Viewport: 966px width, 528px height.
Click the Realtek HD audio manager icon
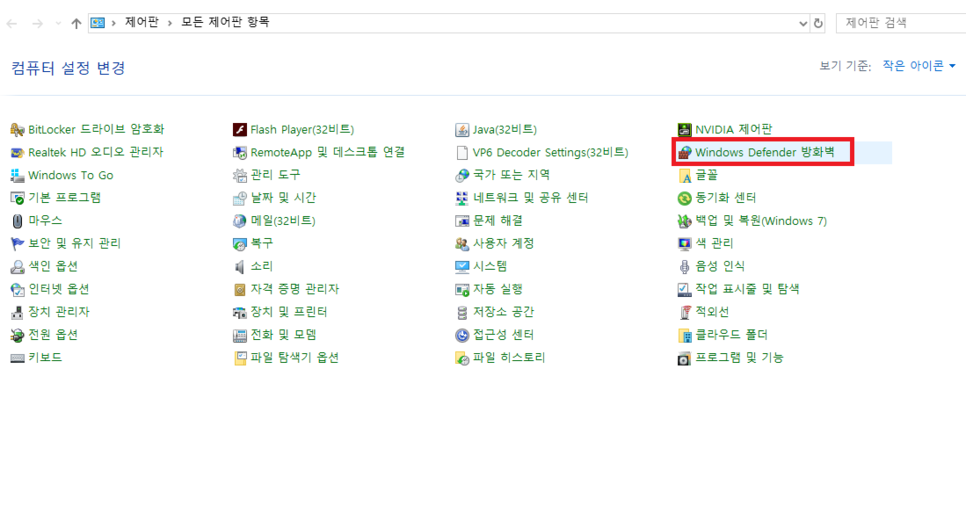[x=17, y=152]
